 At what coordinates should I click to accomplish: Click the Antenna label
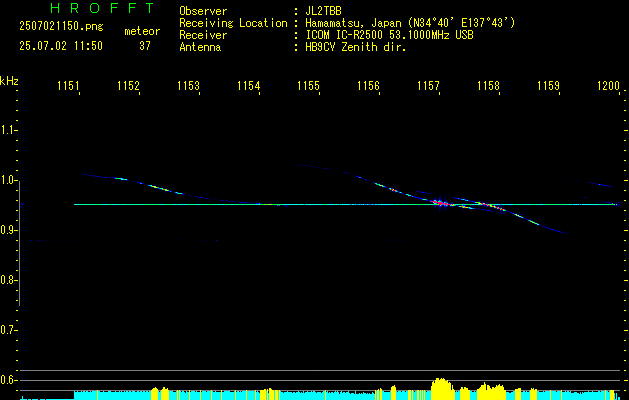click(200, 47)
